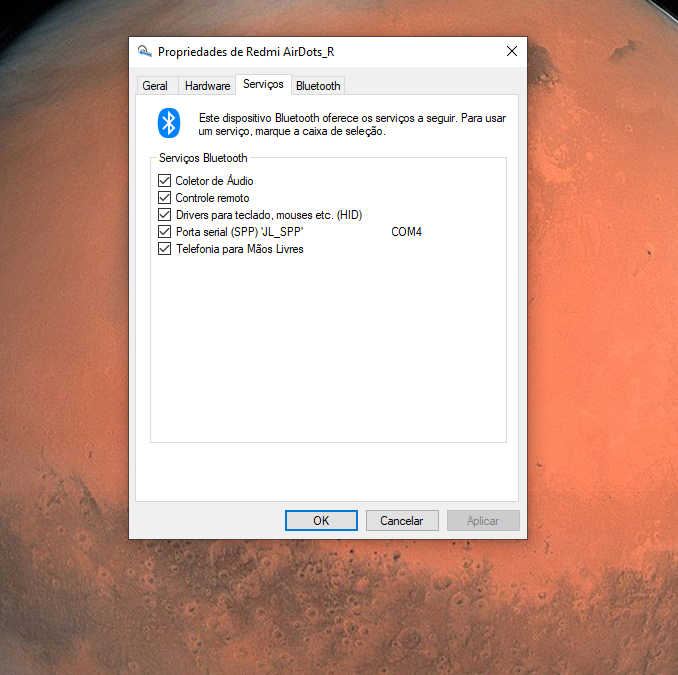Click the COM4 port label

406,232
